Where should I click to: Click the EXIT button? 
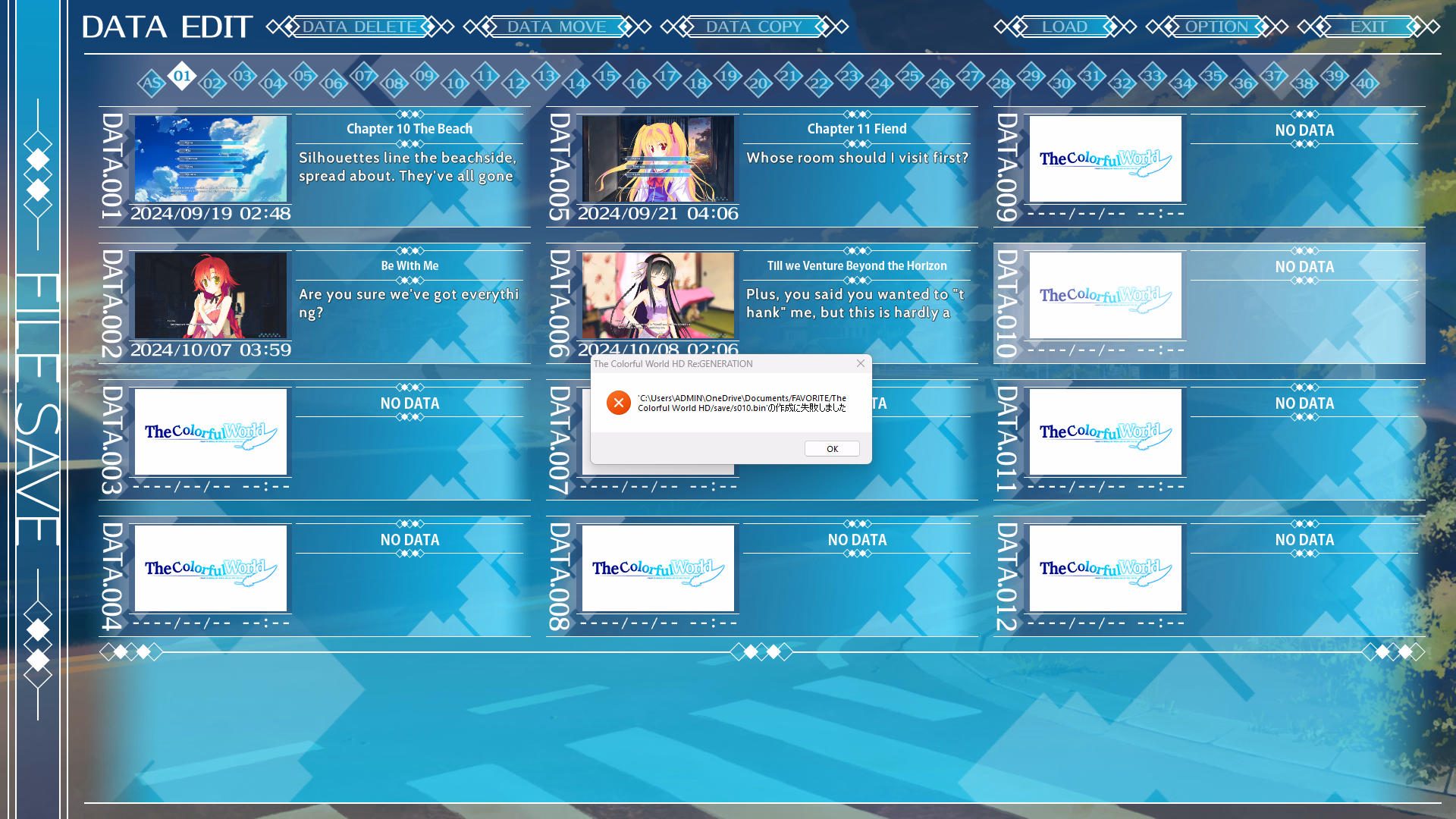pos(1369,27)
